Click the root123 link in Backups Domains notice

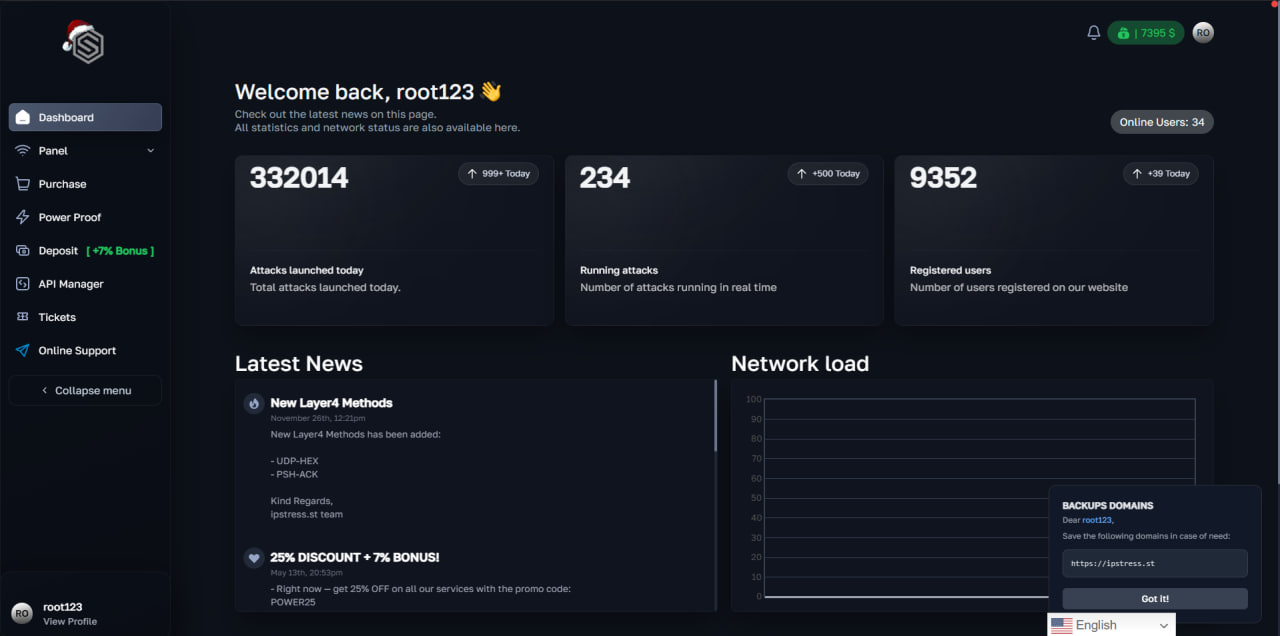click(x=1098, y=520)
